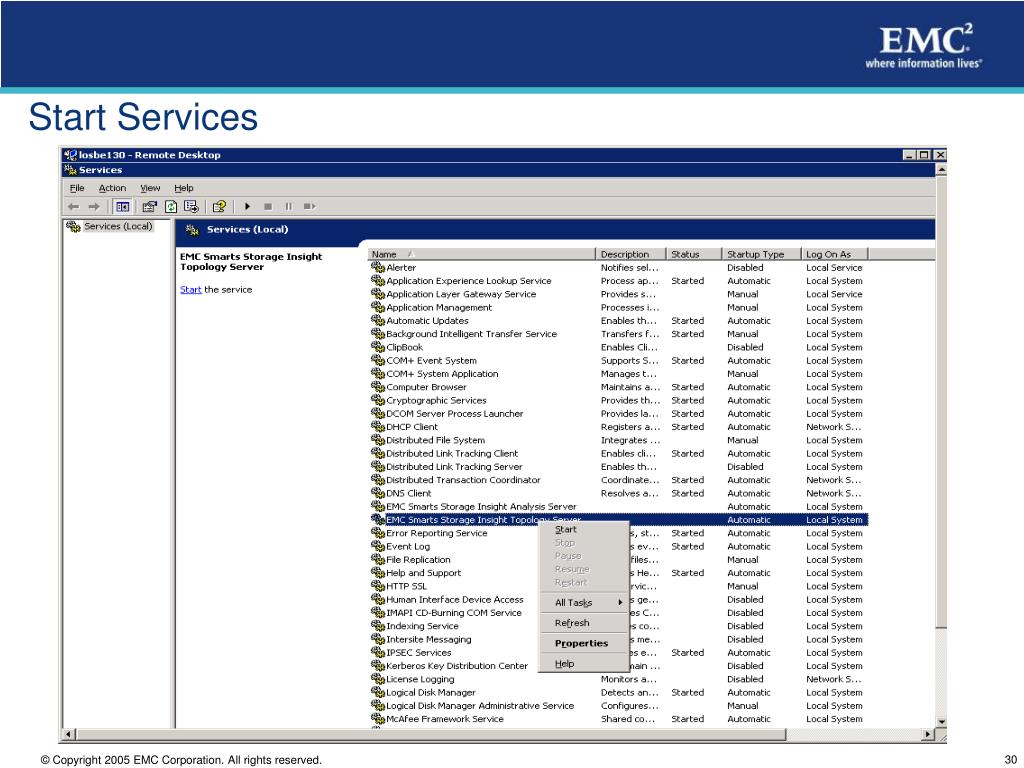Click the Services (Local) header icon in right pane
Viewport: 1024px width, 768px height.
point(192,229)
